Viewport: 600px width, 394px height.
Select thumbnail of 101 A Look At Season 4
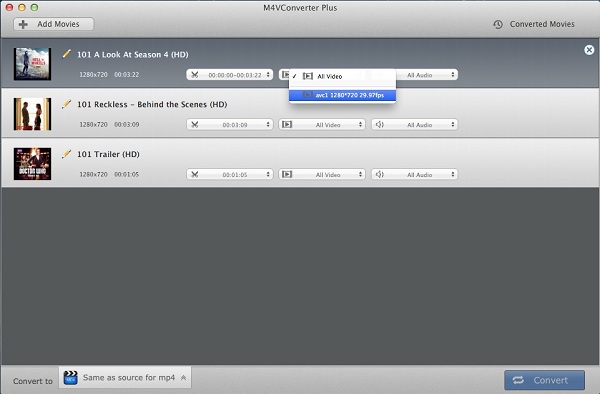point(32,63)
